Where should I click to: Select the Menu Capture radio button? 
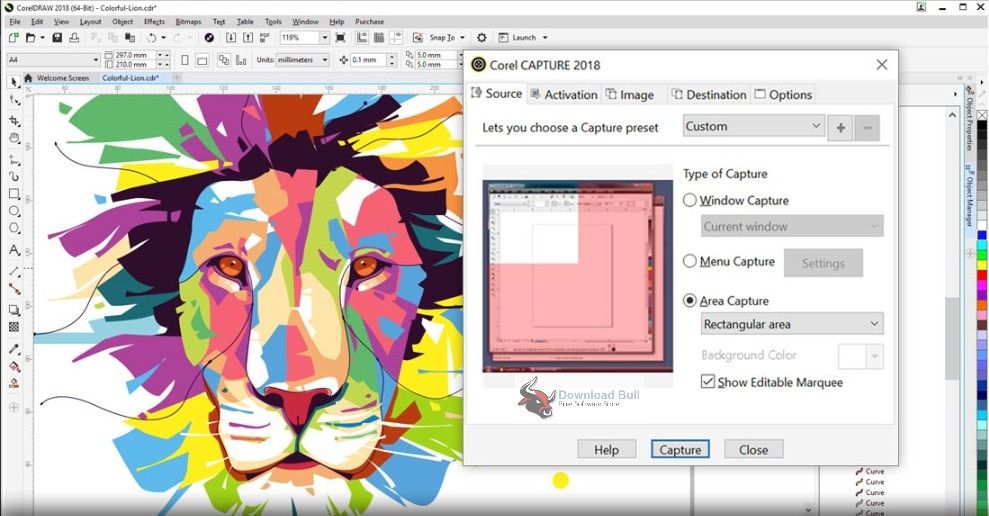(x=690, y=261)
